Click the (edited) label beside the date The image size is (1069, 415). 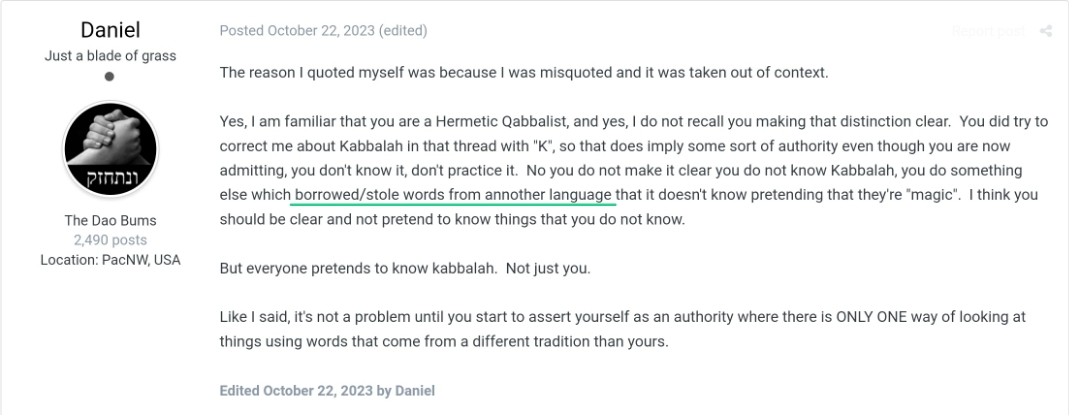point(403,31)
